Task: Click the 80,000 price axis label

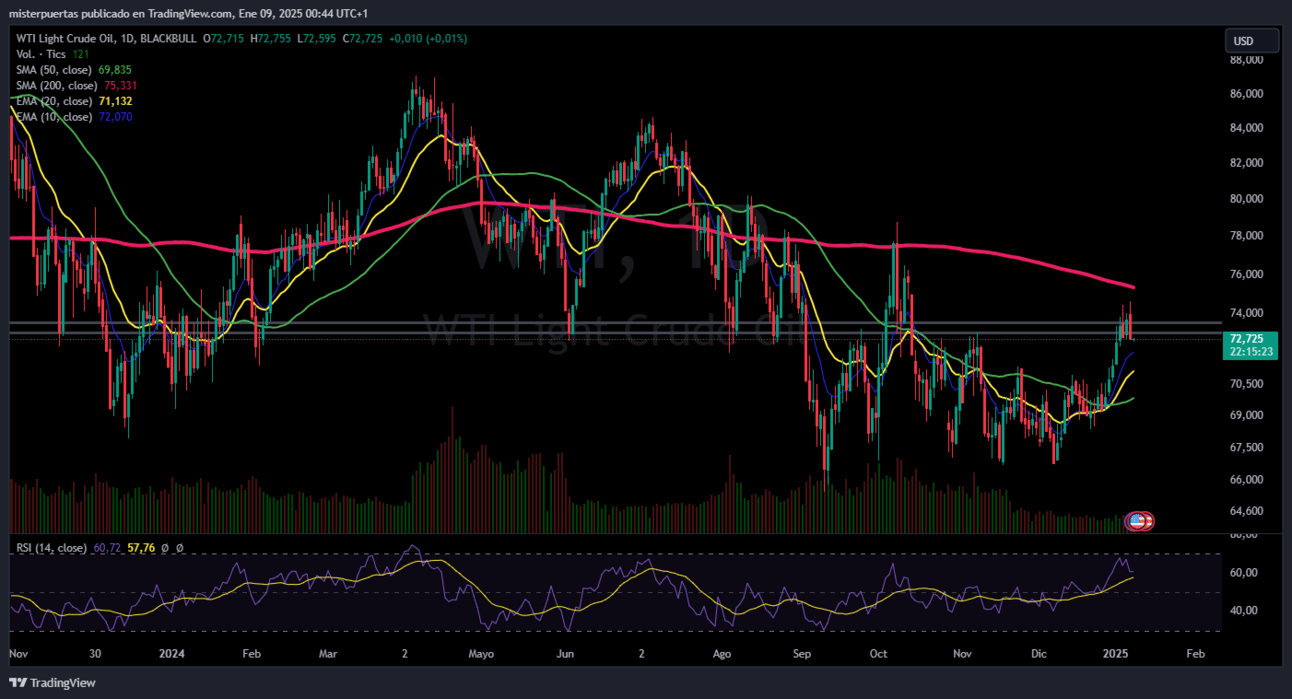Action: click(1247, 199)
